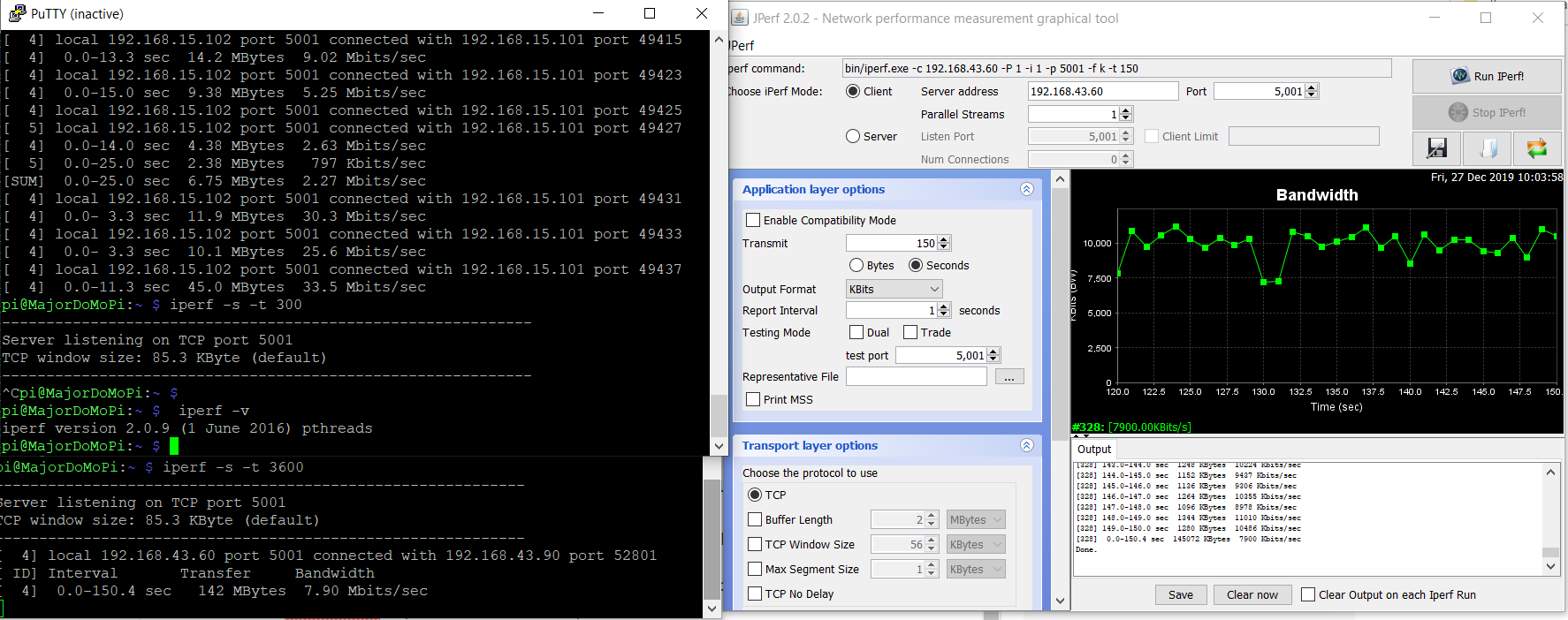
Task: Open the Buffer Length MBytes unit dropdown
Action: click(x=976, y=519)
